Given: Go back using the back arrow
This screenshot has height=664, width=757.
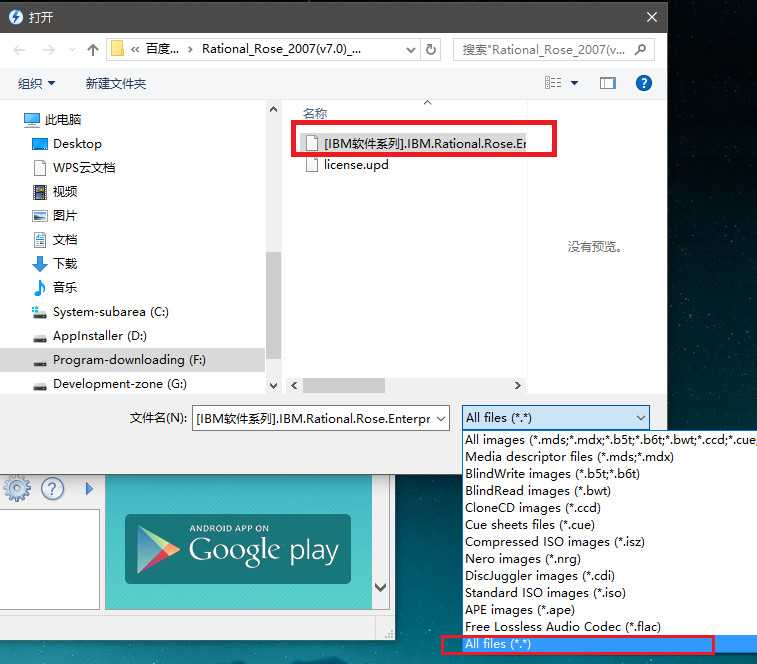Looking at the screenshot, I should 19,50.
